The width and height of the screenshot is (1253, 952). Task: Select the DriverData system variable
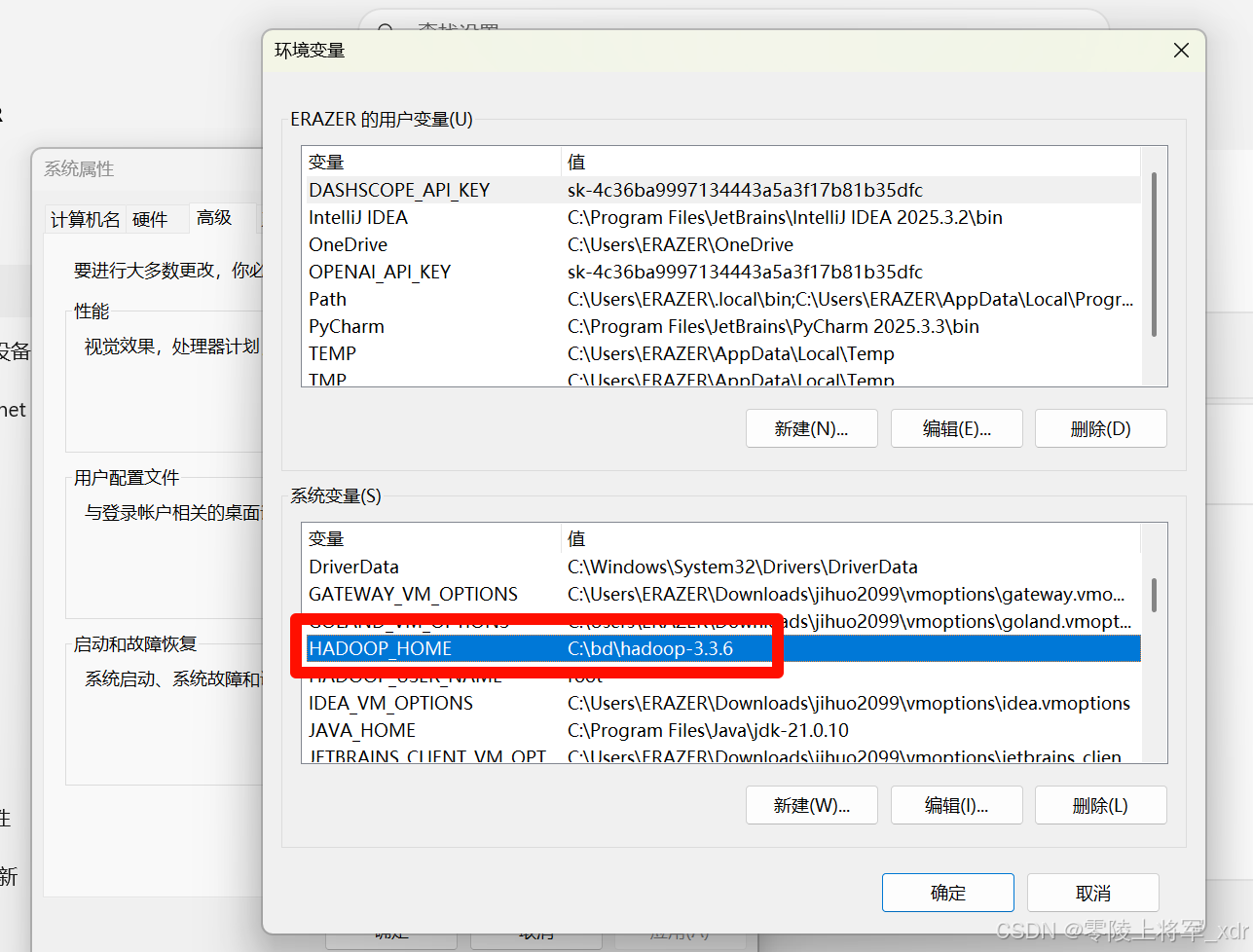coord(721,567)
